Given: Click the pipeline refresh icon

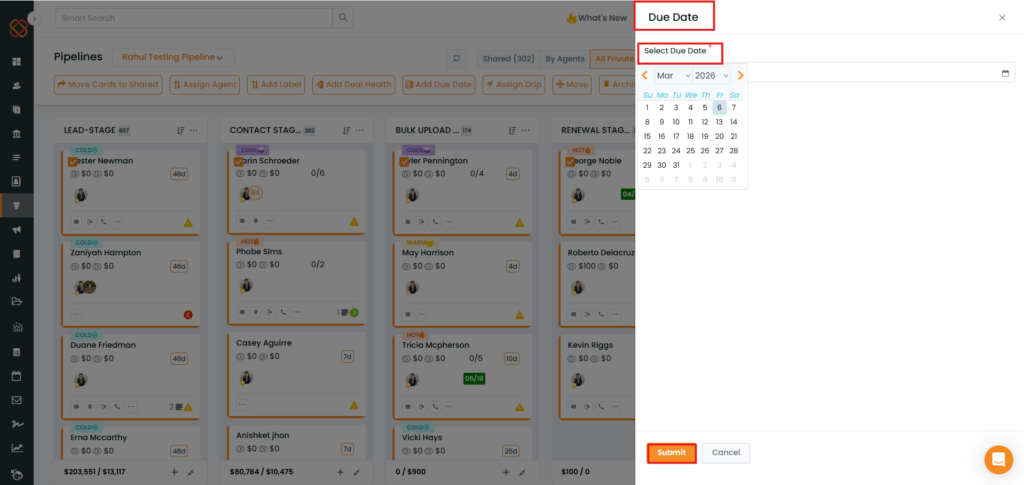Looking at the screenshot, I should point(458,59).
